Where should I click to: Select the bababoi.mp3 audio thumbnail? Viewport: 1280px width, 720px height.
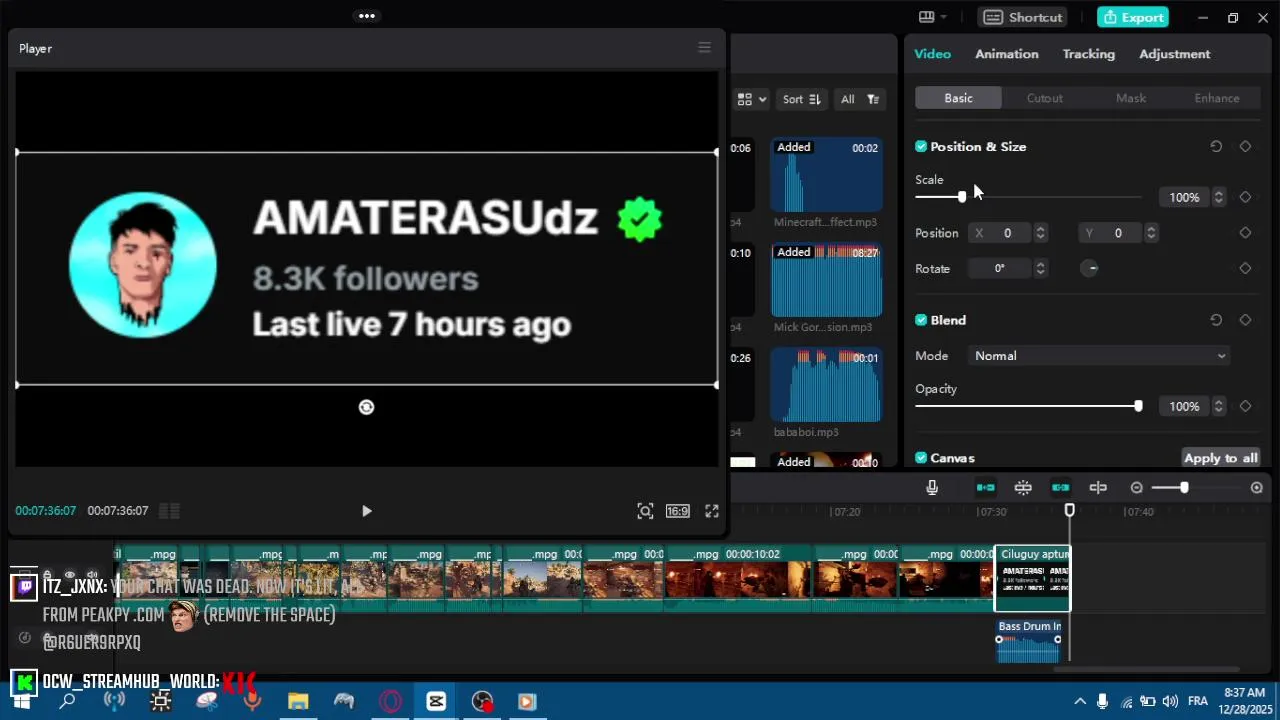(826, 385)
